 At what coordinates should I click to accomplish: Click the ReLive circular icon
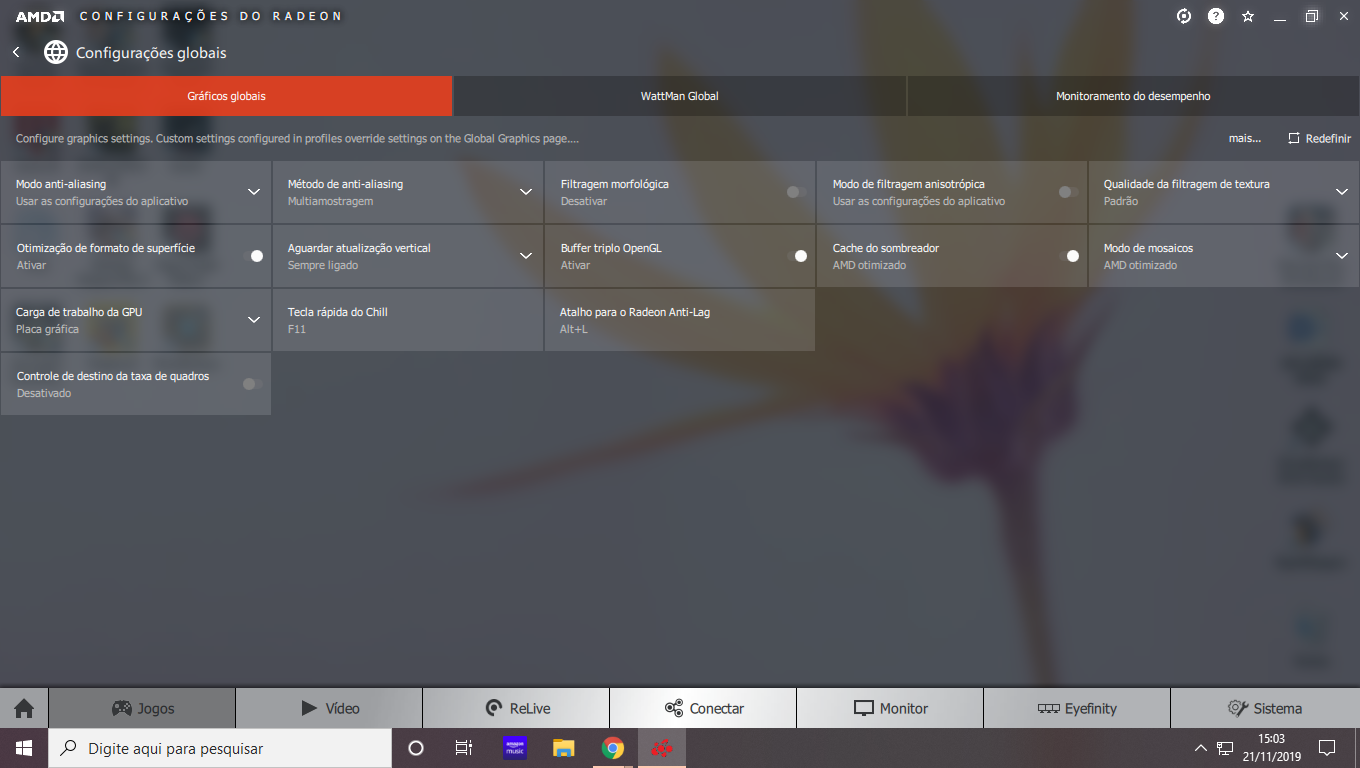pos(493,708)
